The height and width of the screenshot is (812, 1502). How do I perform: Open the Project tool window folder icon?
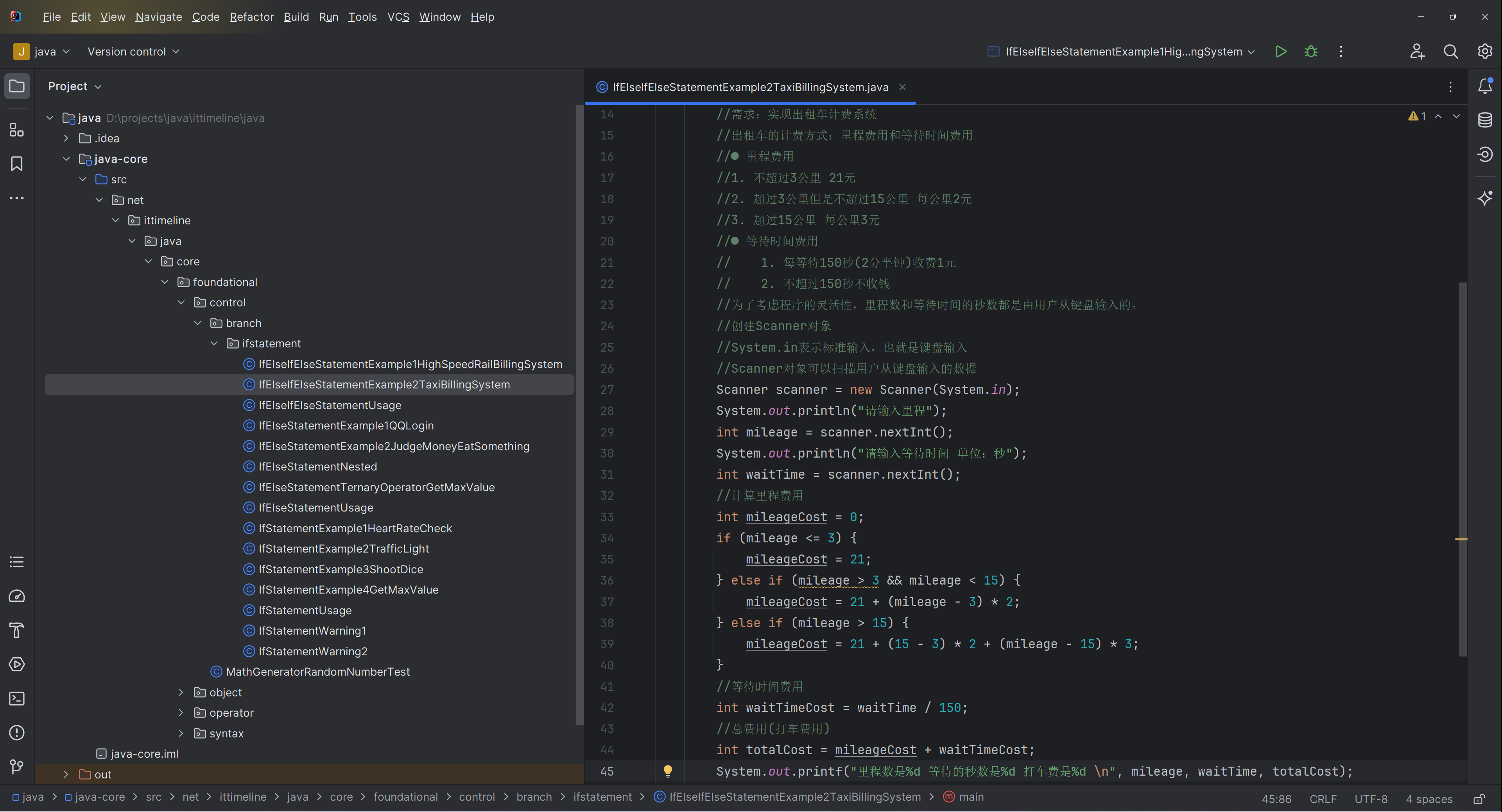click(x=17, y=86)
